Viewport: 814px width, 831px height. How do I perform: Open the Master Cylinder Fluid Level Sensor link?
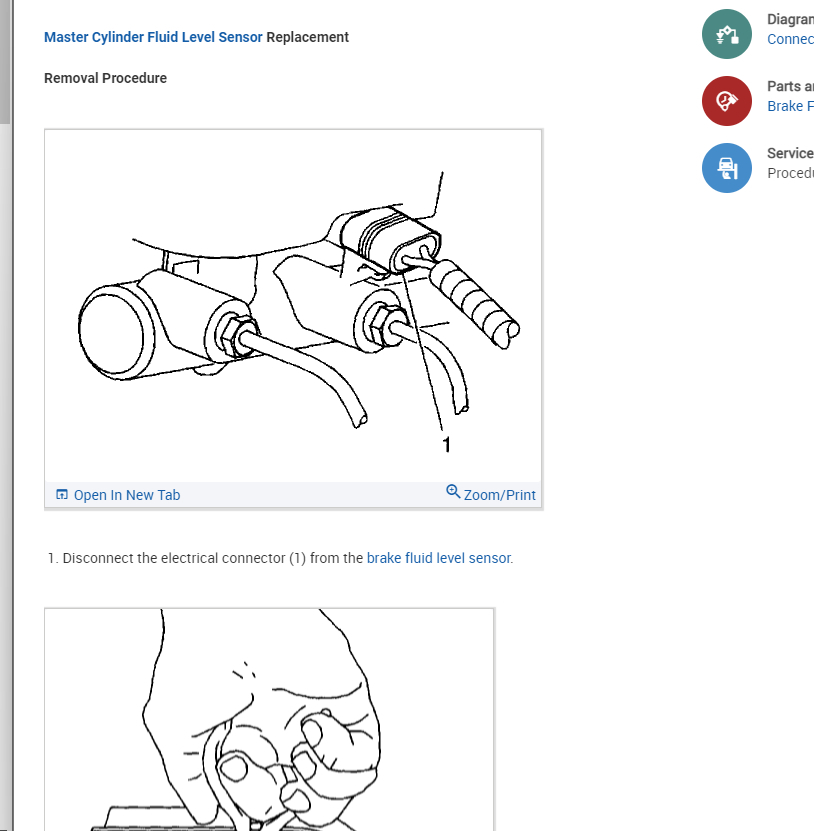coord(153,37)
